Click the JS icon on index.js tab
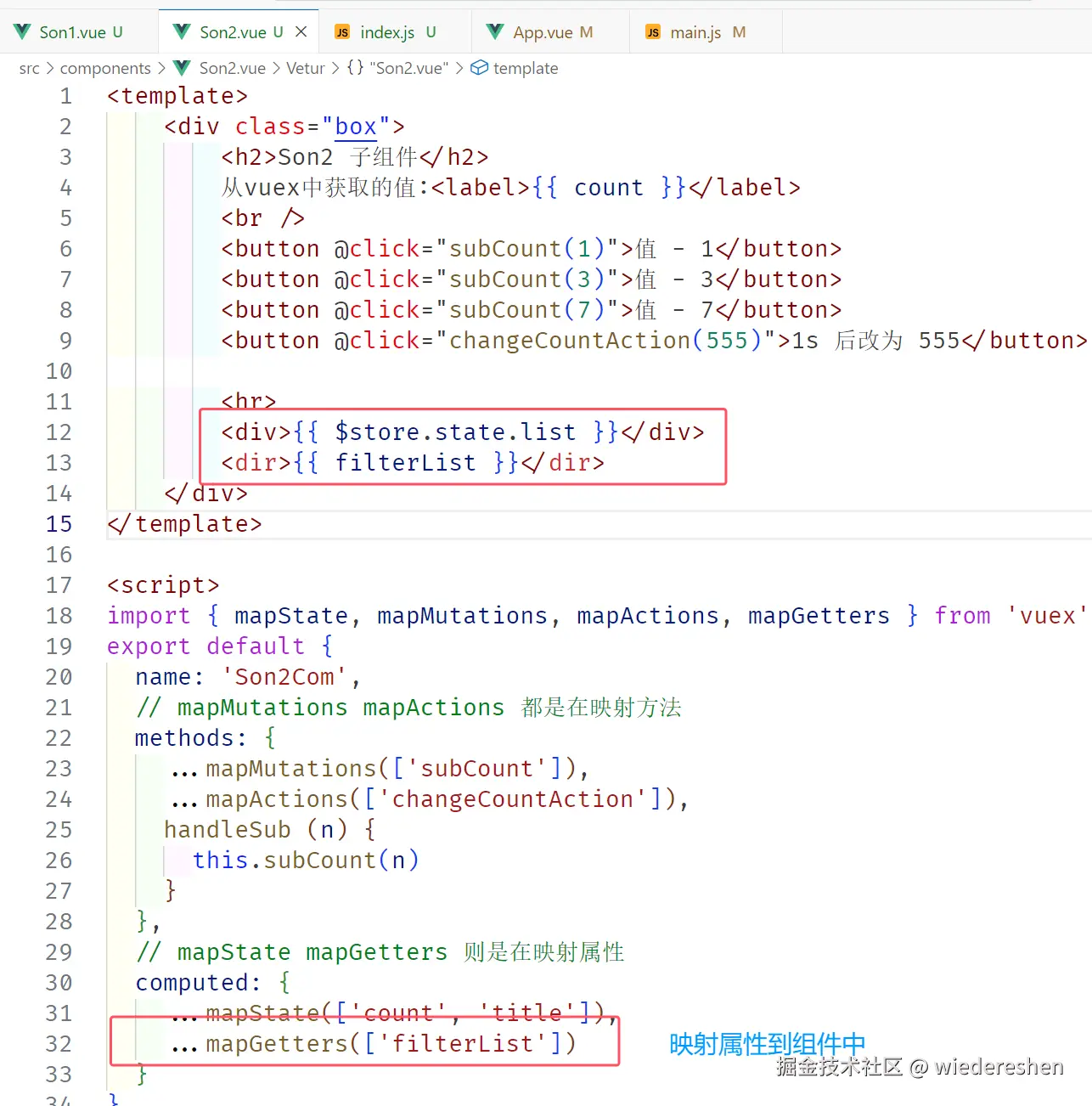 point(342,32)
